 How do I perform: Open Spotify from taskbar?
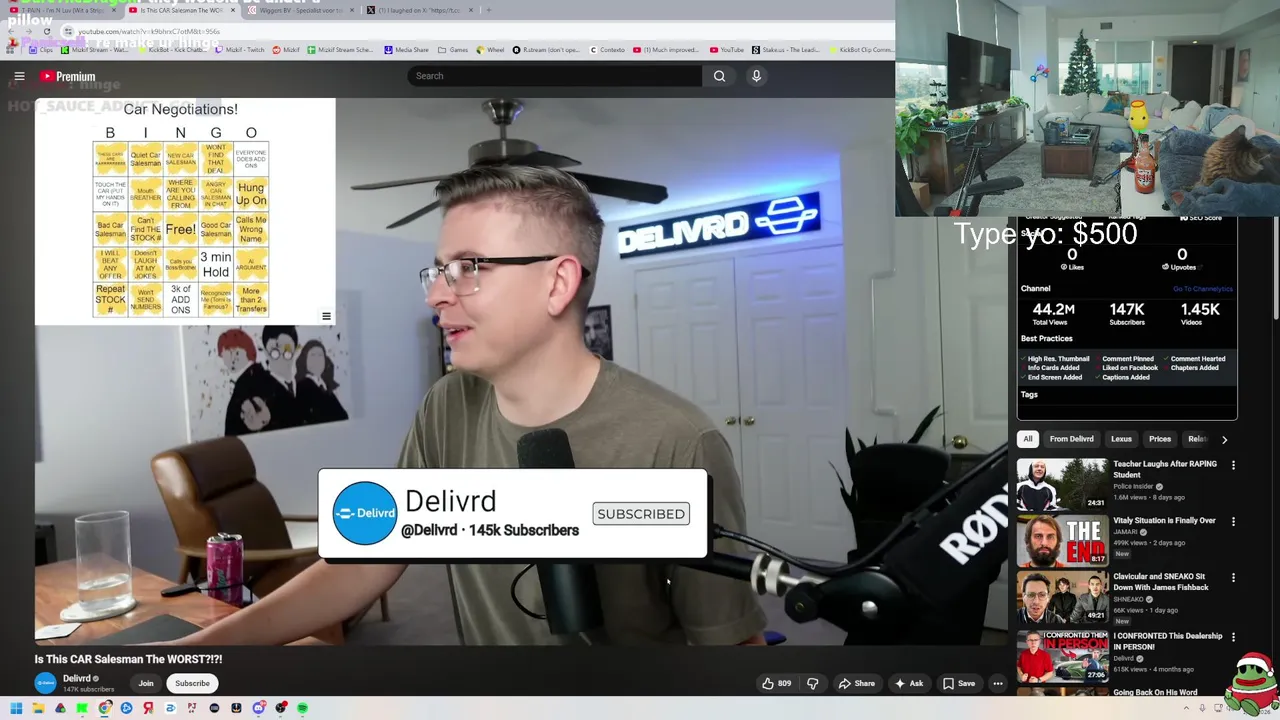(302, 708)
